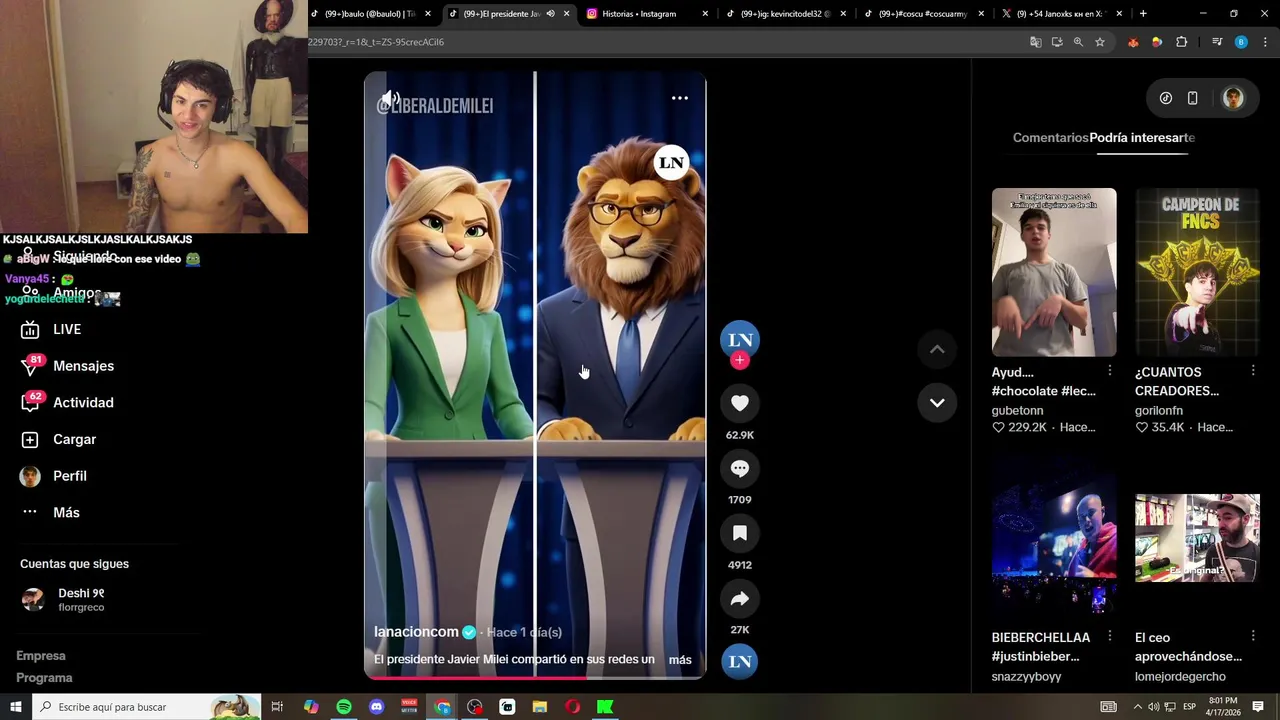Open options for El ceo aprovechándose video
1280x720 pixels.
click(1253, 636)
